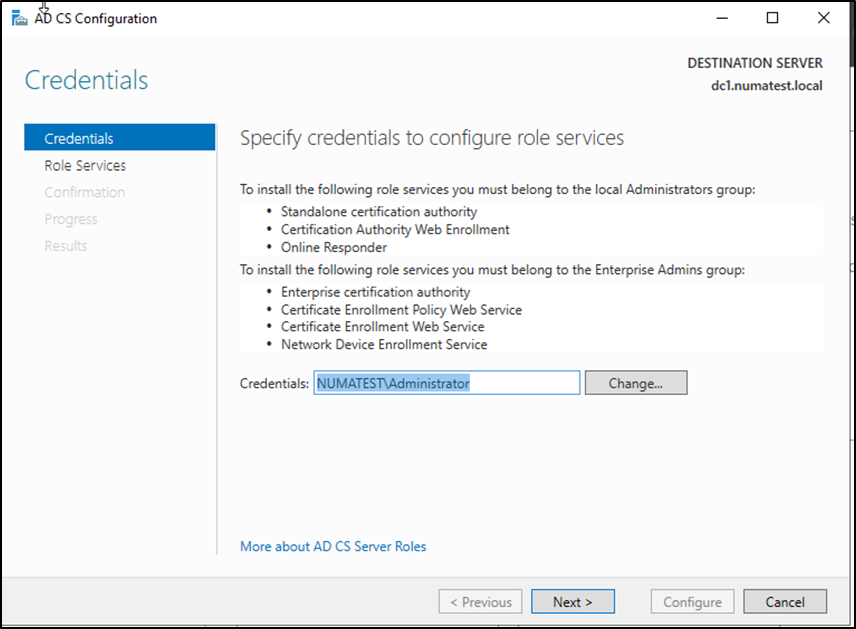Click the Progress step in sidebar
The image size is (856, 629).
tap(71, 219)
